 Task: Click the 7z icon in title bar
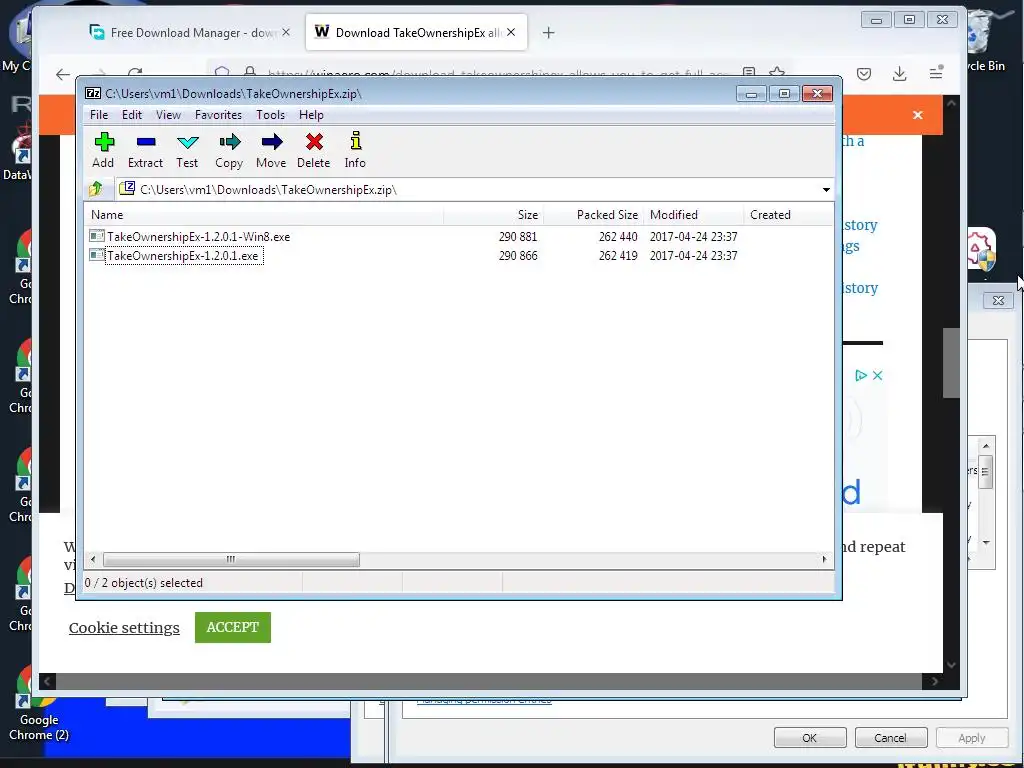point(93,93)
